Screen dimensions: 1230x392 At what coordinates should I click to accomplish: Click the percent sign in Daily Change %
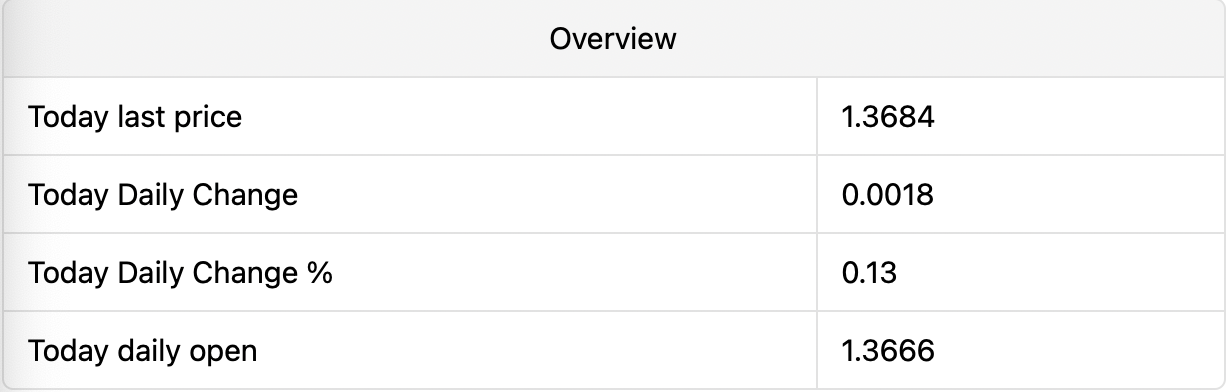click(319, 273)
